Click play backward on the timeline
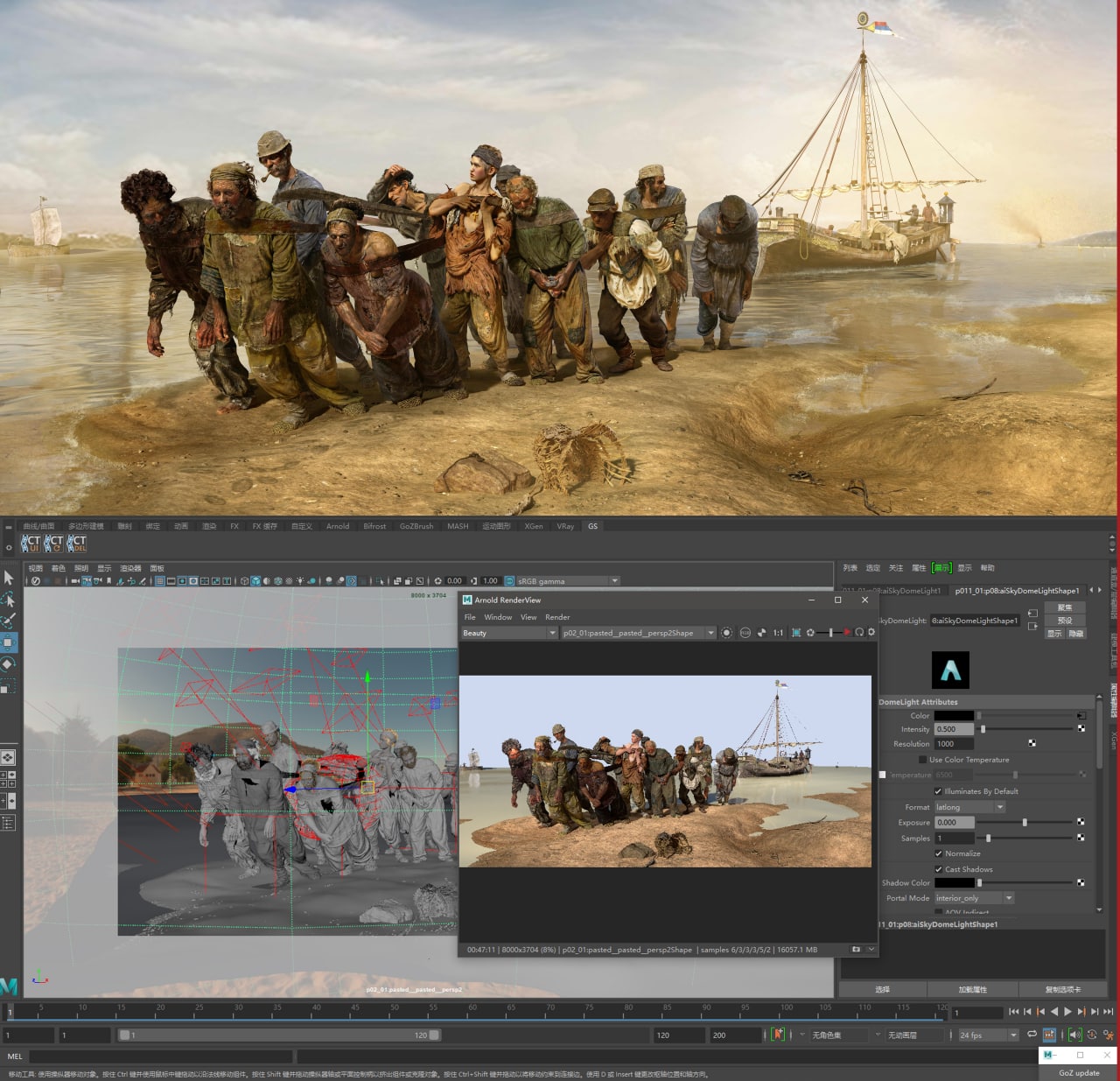Screen dimensions: 1120x1081 (1054, 1011)
